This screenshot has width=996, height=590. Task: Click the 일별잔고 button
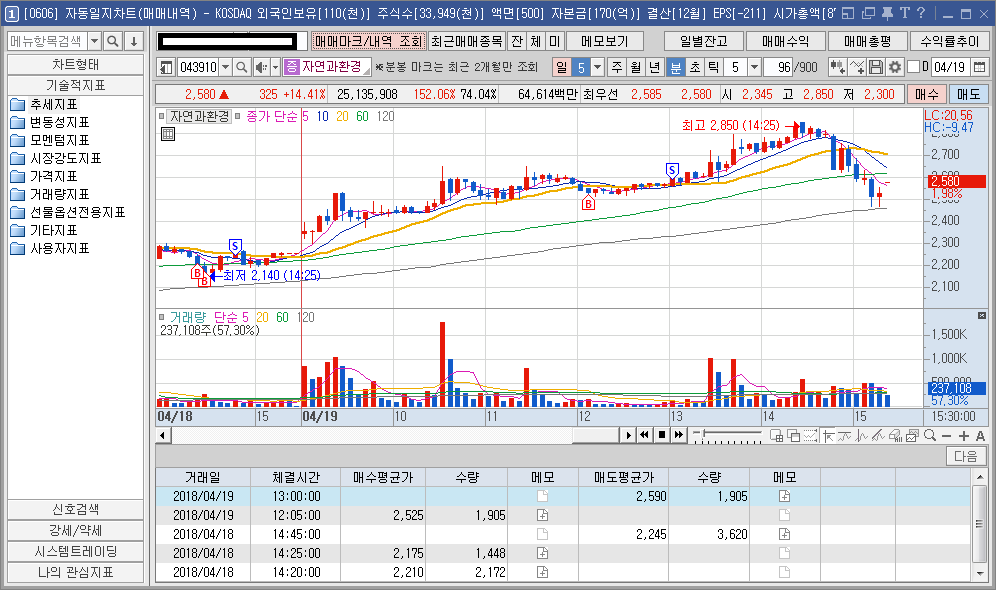point(704,41)
